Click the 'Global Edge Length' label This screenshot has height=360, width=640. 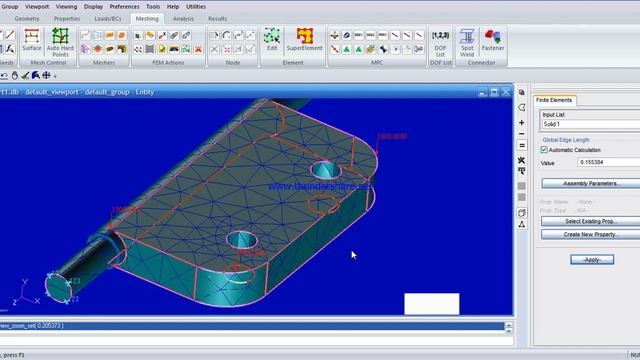pyautogui.click(x=566, y=140)
